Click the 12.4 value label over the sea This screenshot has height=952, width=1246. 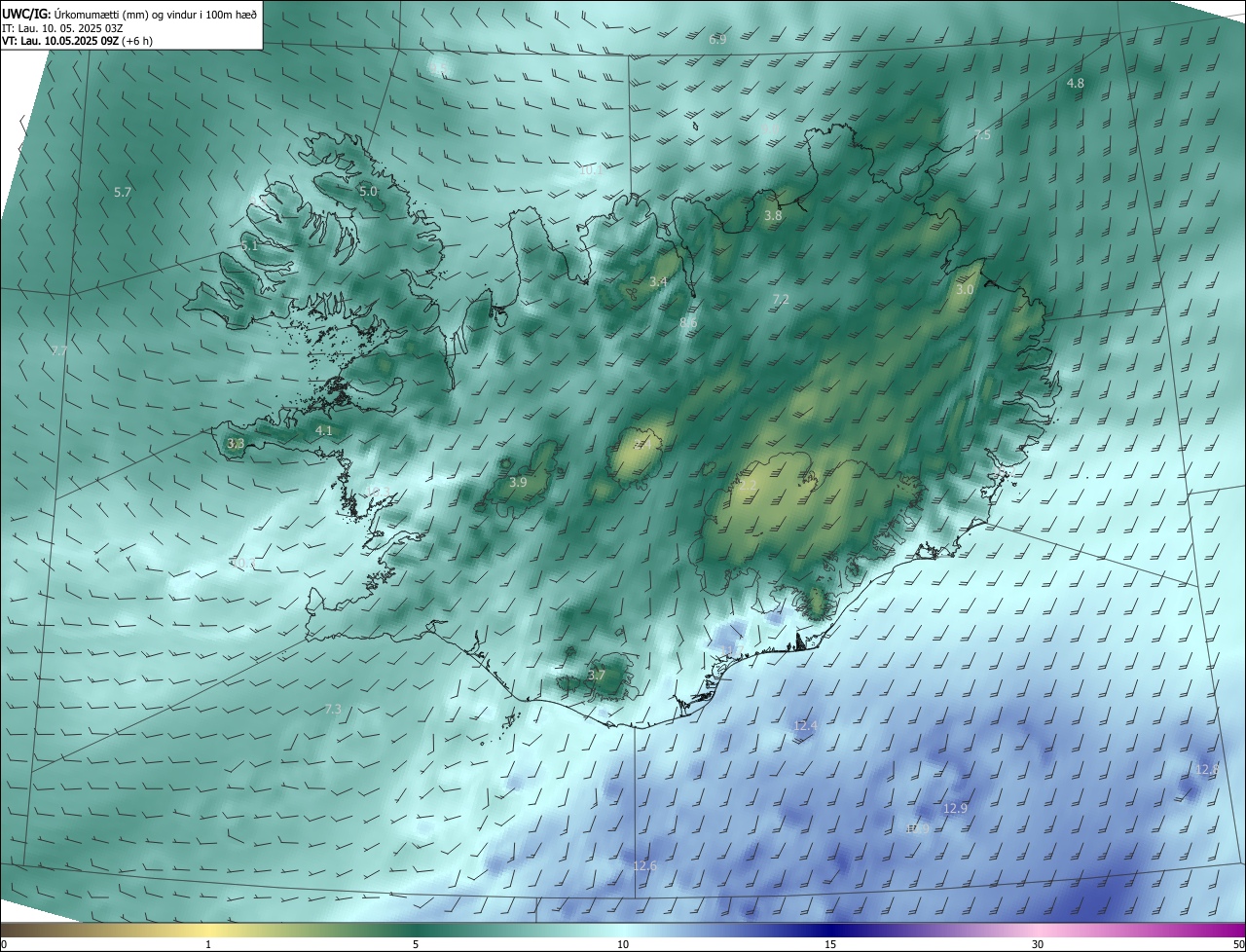[x=806, y=726]
